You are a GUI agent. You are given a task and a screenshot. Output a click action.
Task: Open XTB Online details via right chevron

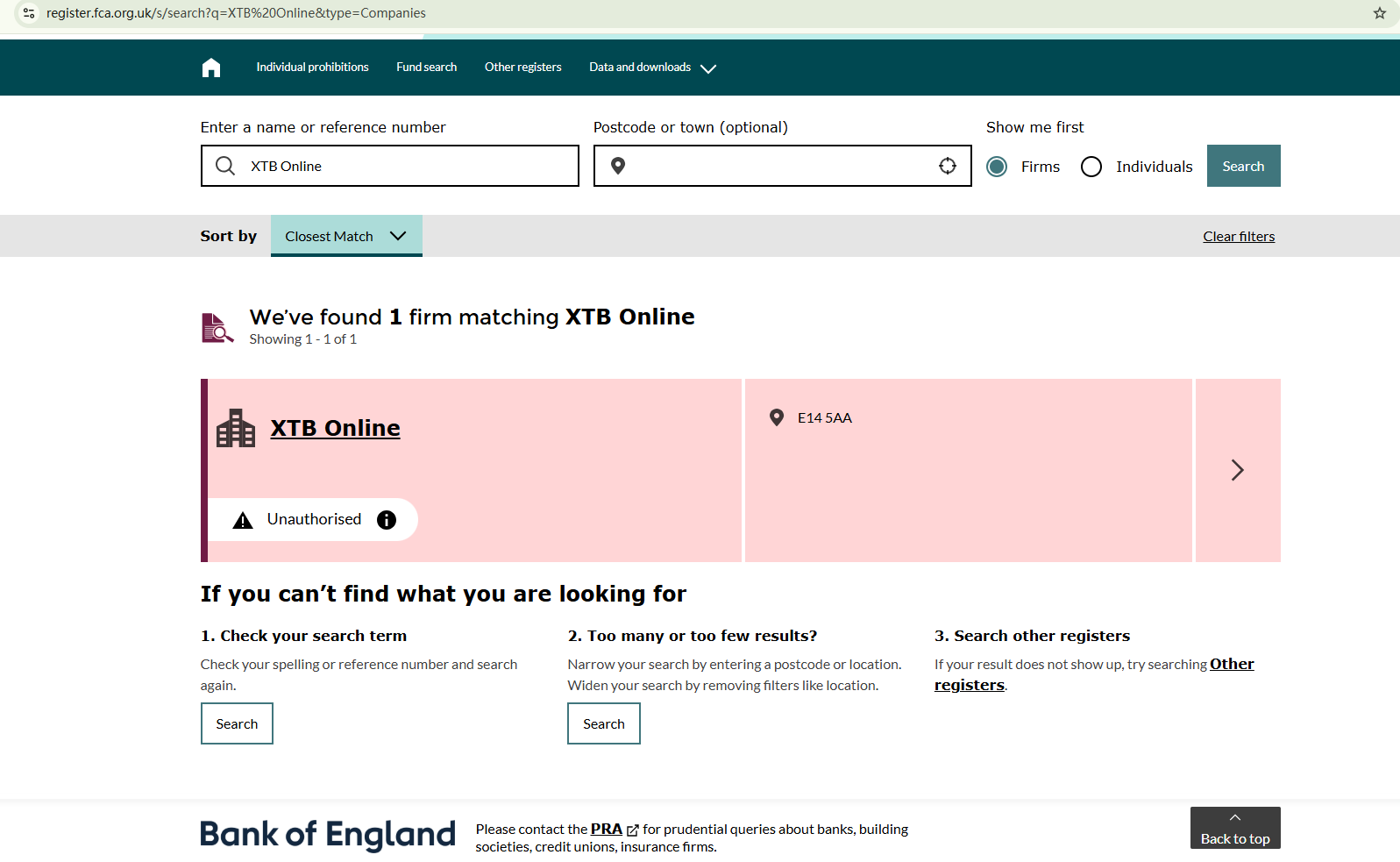pyautogui.click(x=1238, y=470)
